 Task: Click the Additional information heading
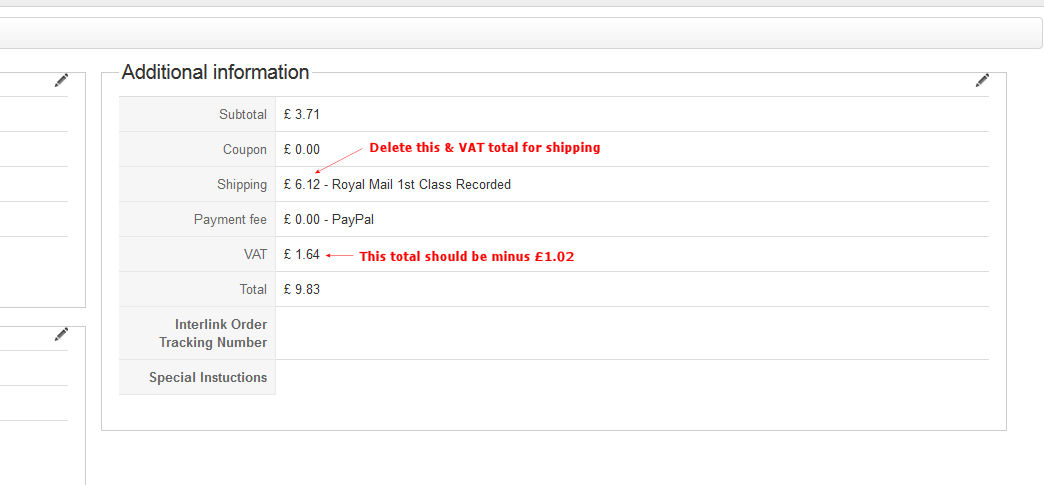[x=215, y=72]
